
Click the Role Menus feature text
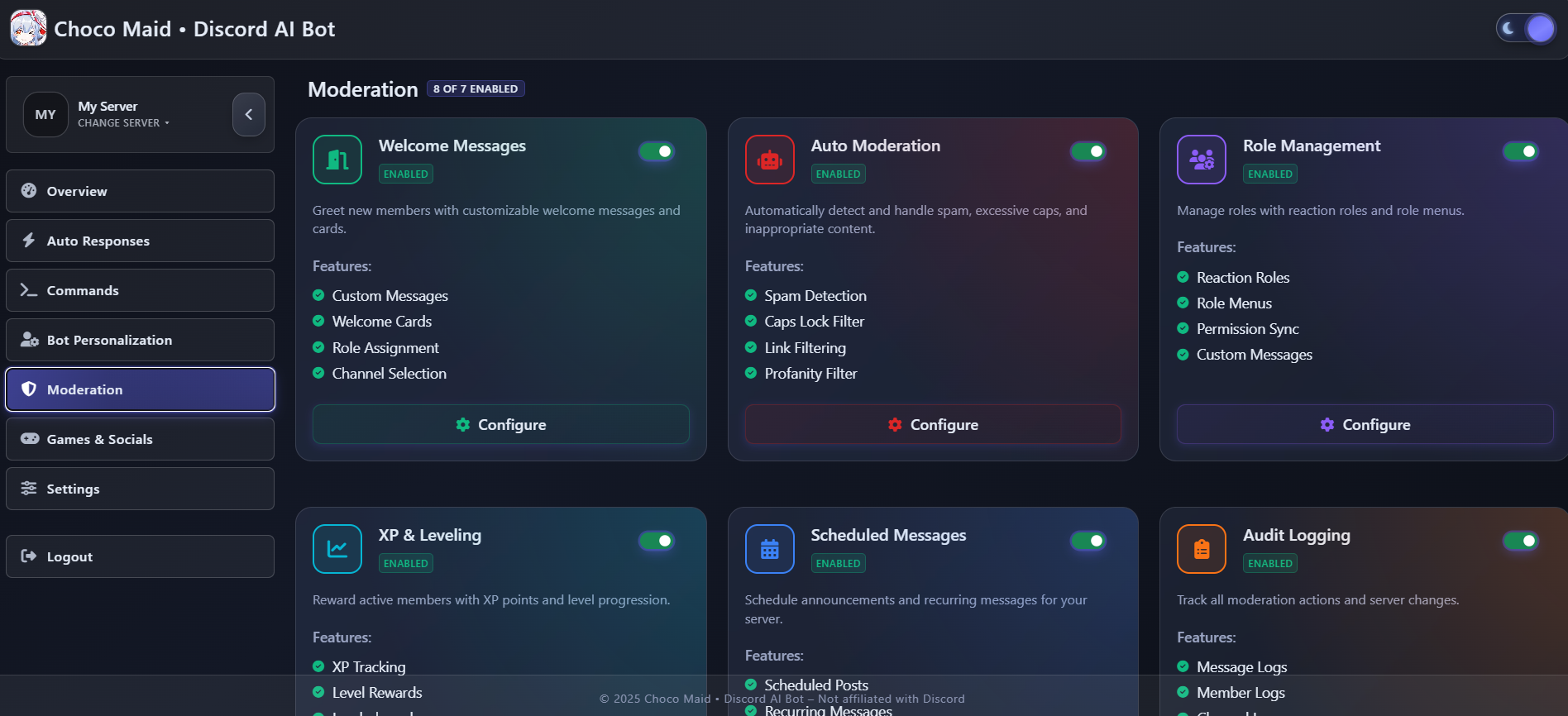1234,303
